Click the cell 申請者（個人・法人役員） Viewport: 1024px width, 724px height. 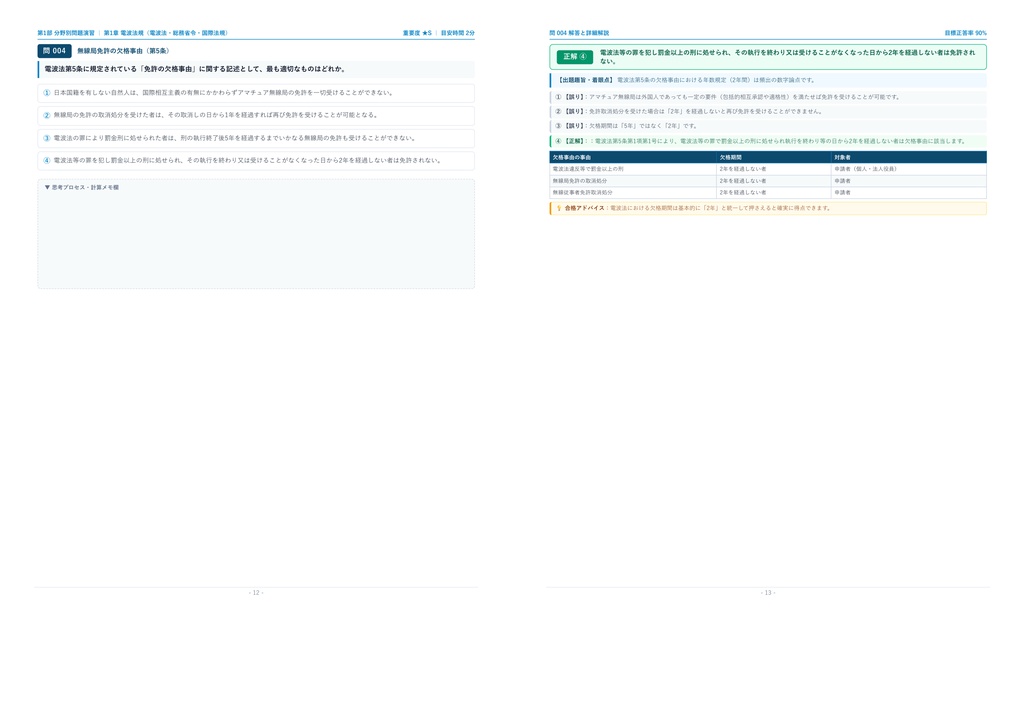(909, 169)
